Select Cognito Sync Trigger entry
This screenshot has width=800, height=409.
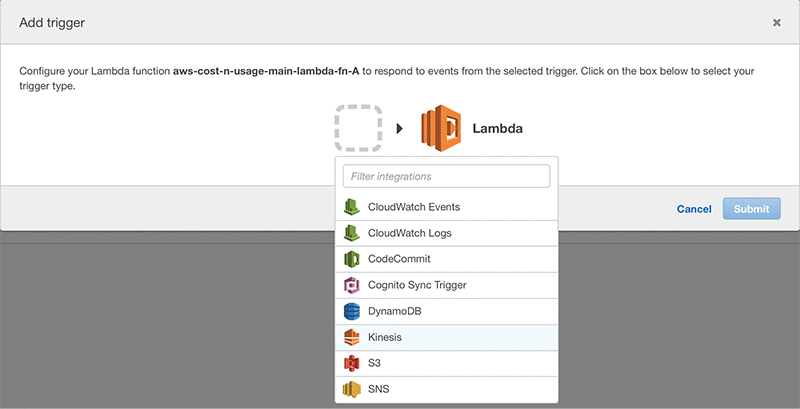(446, 285)
